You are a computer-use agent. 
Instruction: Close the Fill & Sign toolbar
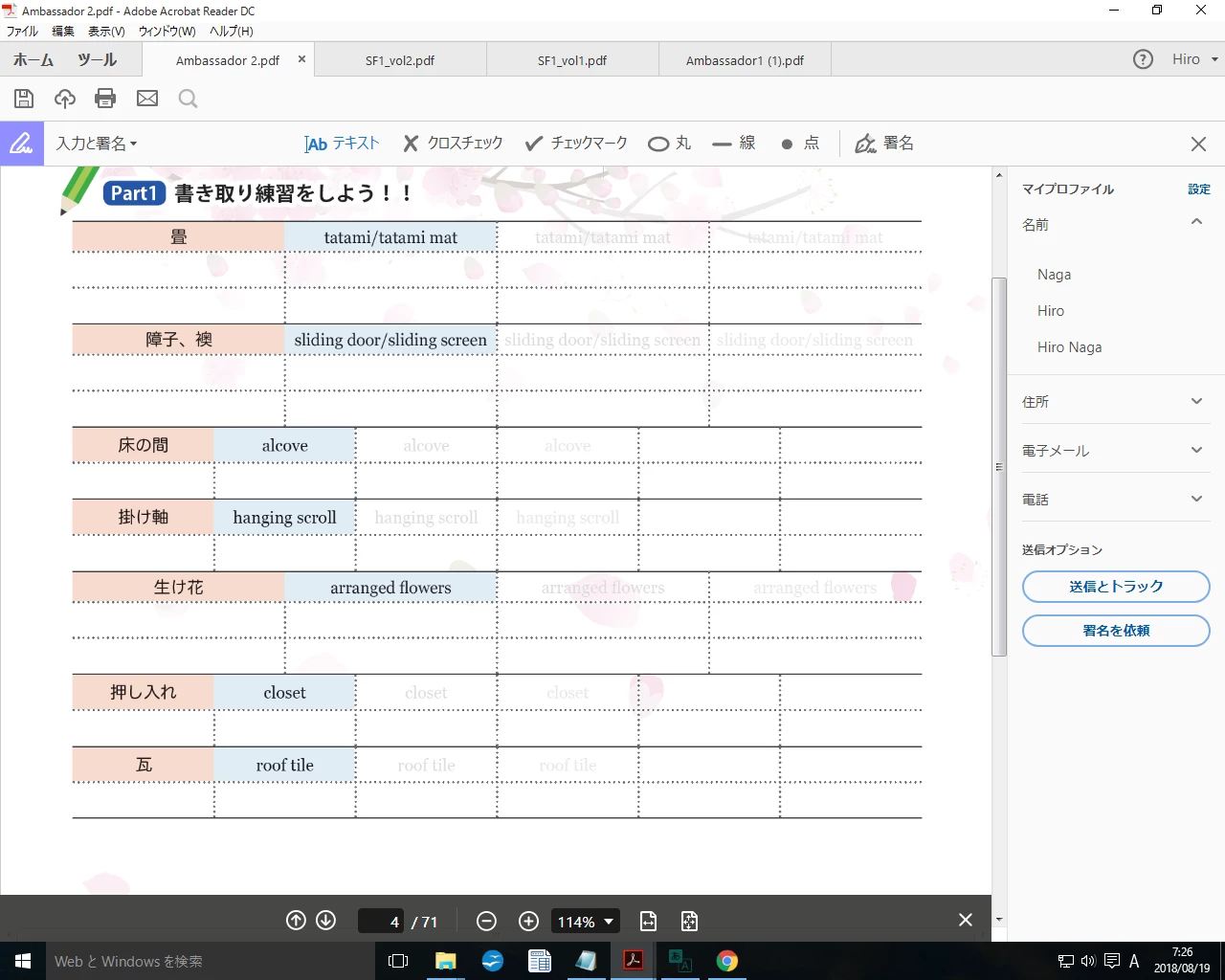[1198, 144]
